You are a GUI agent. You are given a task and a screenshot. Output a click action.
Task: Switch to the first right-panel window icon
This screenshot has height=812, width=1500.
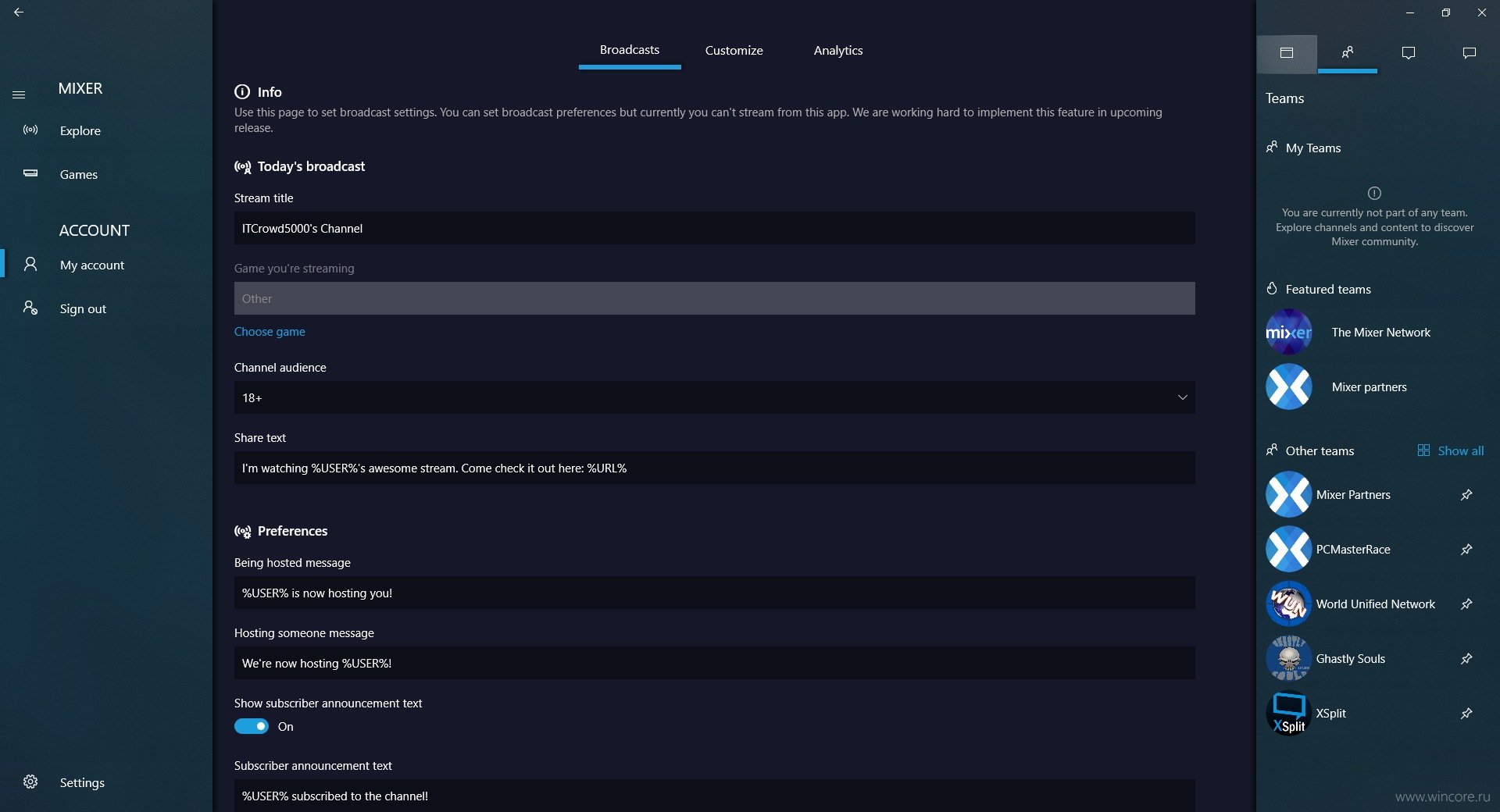(1287, 53)
